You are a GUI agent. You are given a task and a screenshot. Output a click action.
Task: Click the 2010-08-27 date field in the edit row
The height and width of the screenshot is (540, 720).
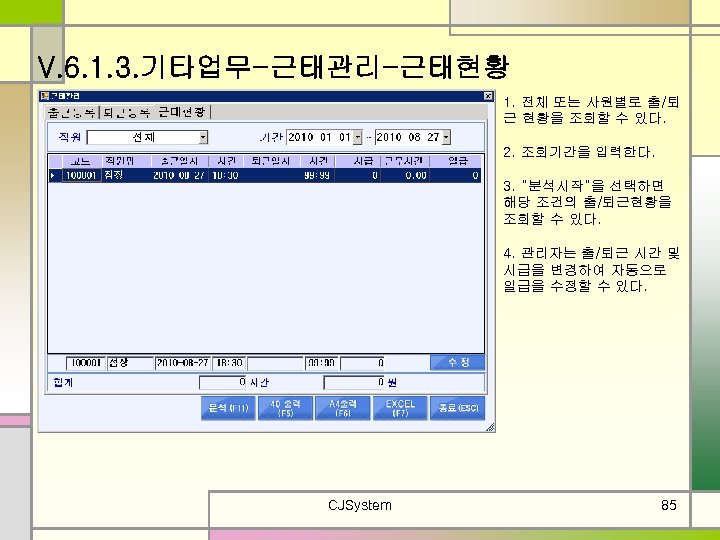coord(183,363)
